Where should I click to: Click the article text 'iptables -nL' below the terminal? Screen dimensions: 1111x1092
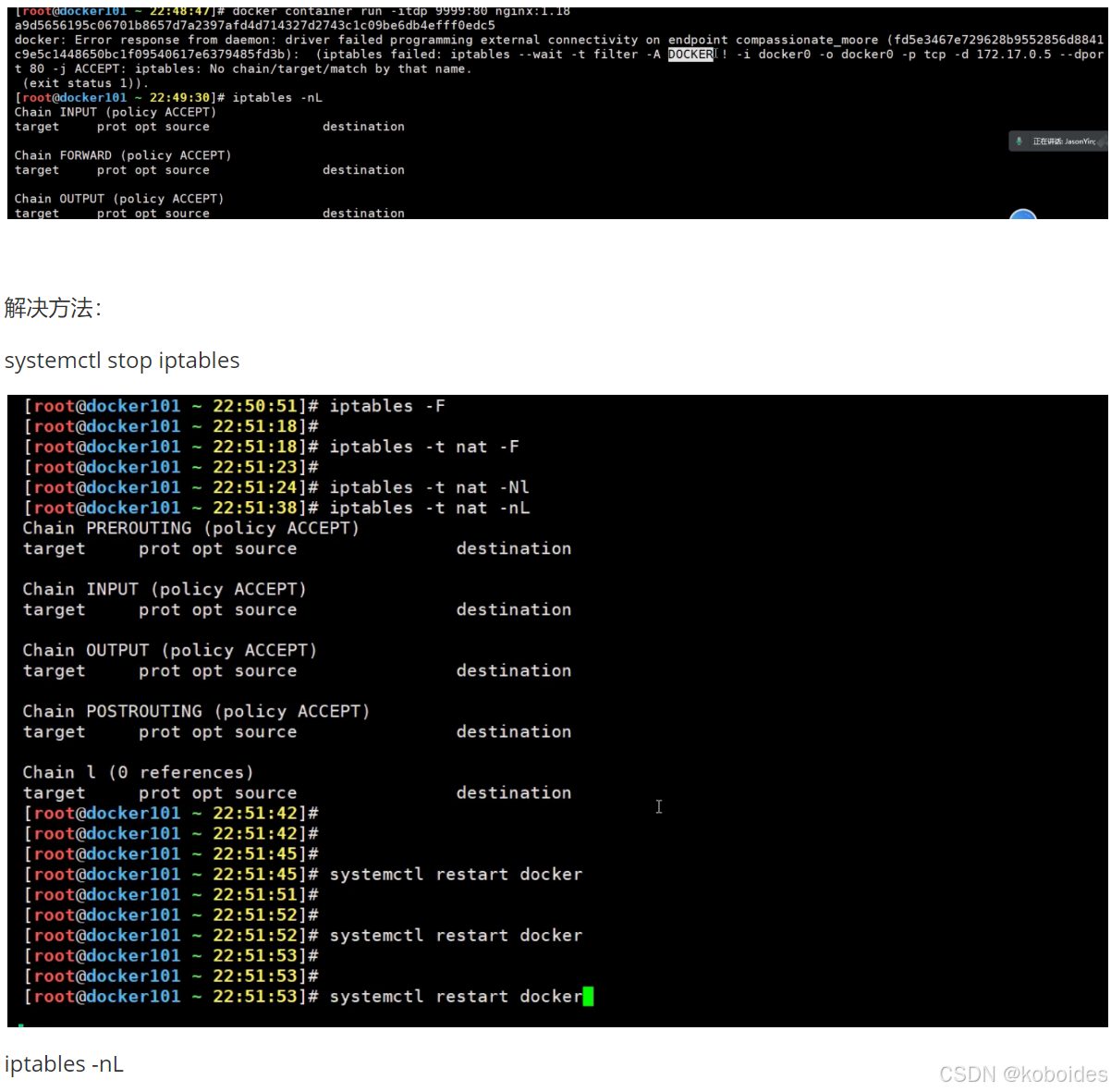[x=64, y=1064]
